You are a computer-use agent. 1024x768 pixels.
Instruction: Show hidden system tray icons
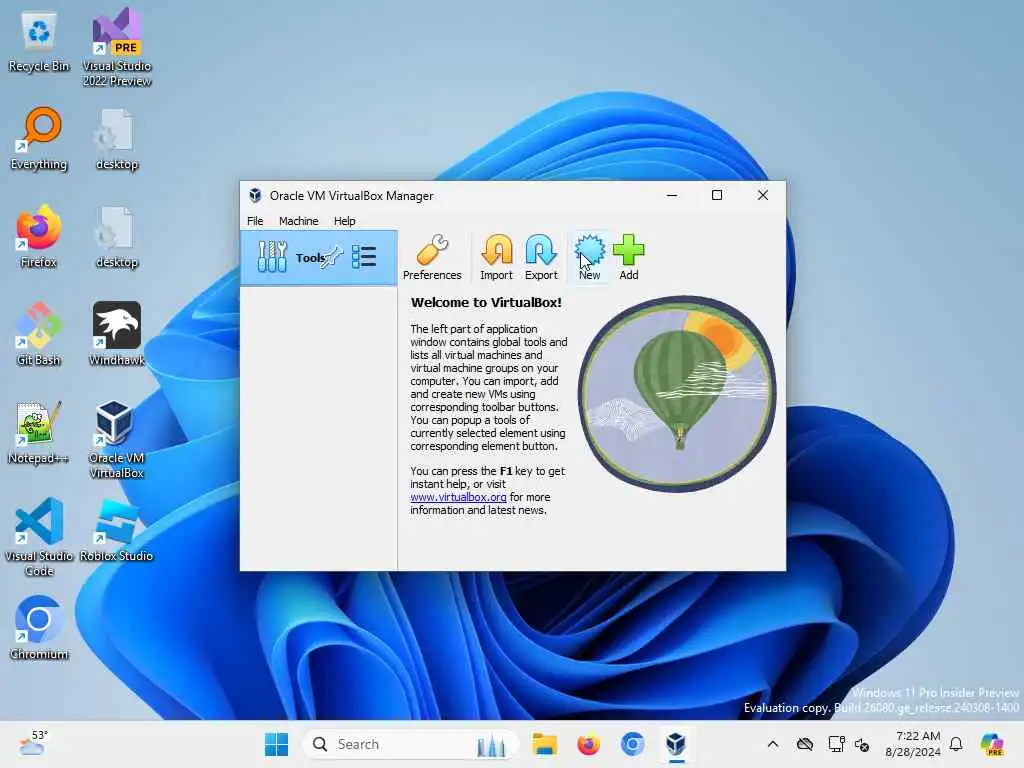click(x=773, y=744)
